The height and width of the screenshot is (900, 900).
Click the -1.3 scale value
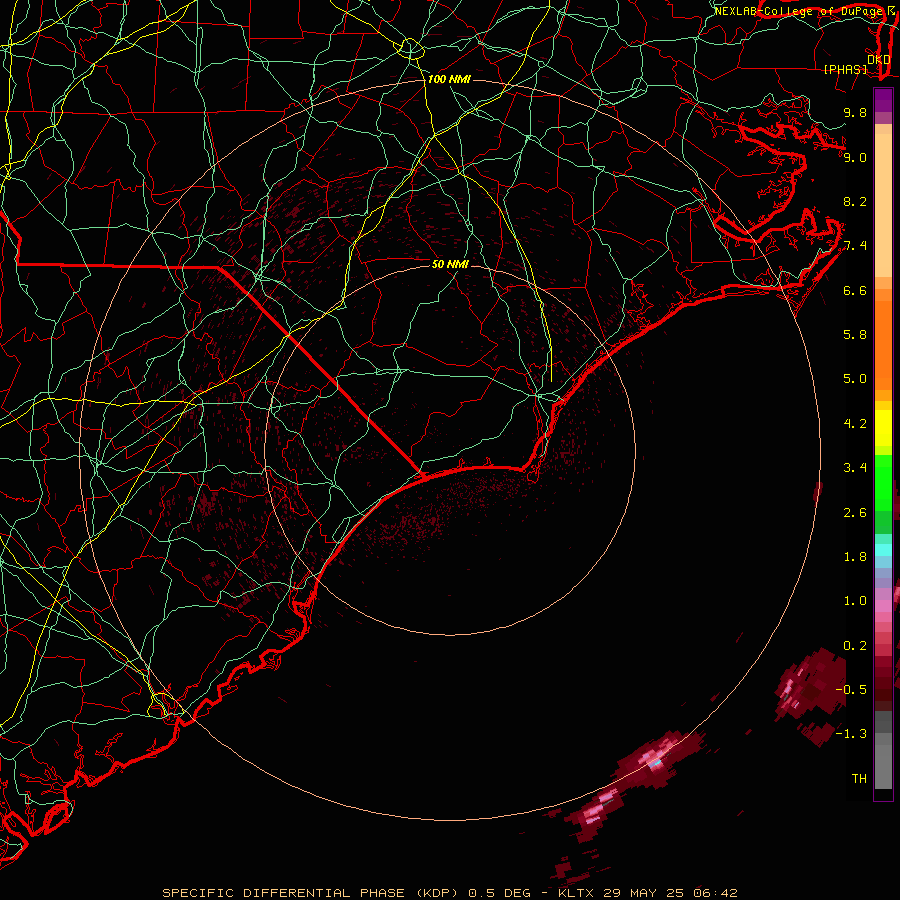(851, 734)
